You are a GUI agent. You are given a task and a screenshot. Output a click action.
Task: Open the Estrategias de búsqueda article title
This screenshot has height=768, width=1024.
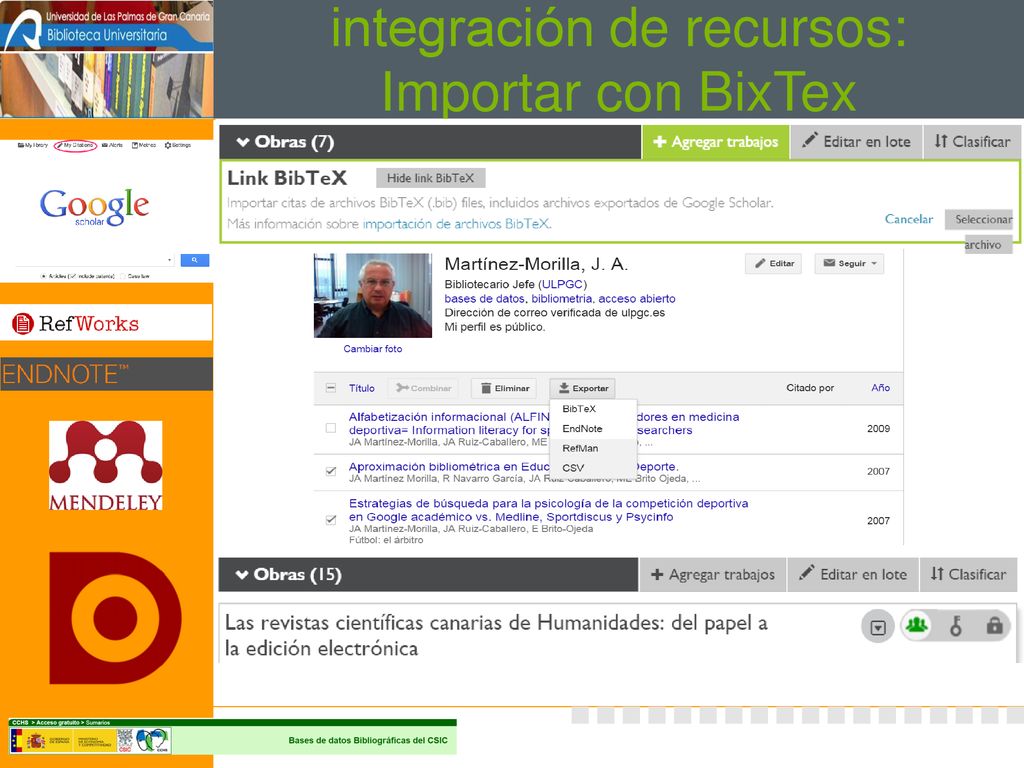pos(549,510)
